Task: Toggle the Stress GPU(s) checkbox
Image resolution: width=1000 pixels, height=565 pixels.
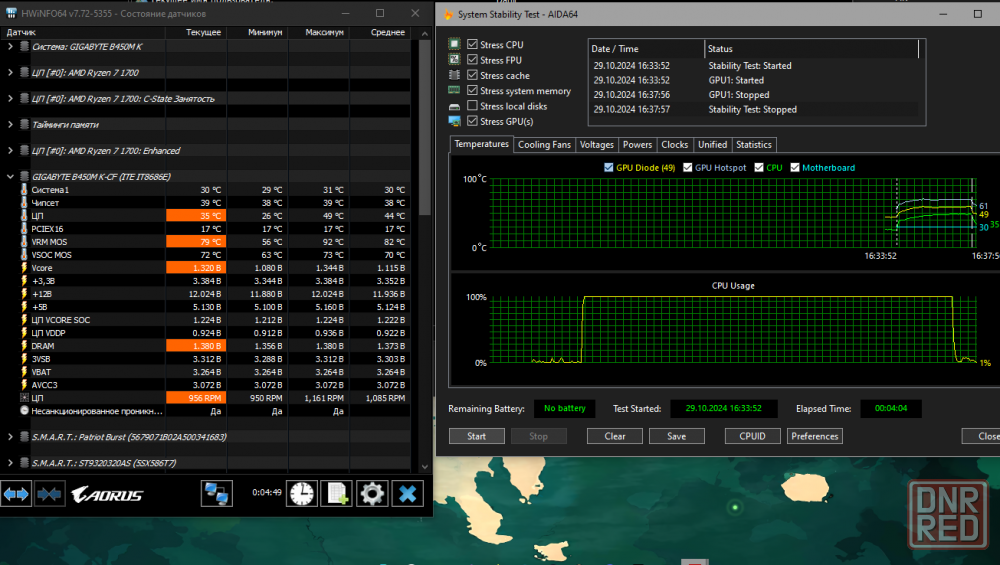Action: tap(473, 121)
